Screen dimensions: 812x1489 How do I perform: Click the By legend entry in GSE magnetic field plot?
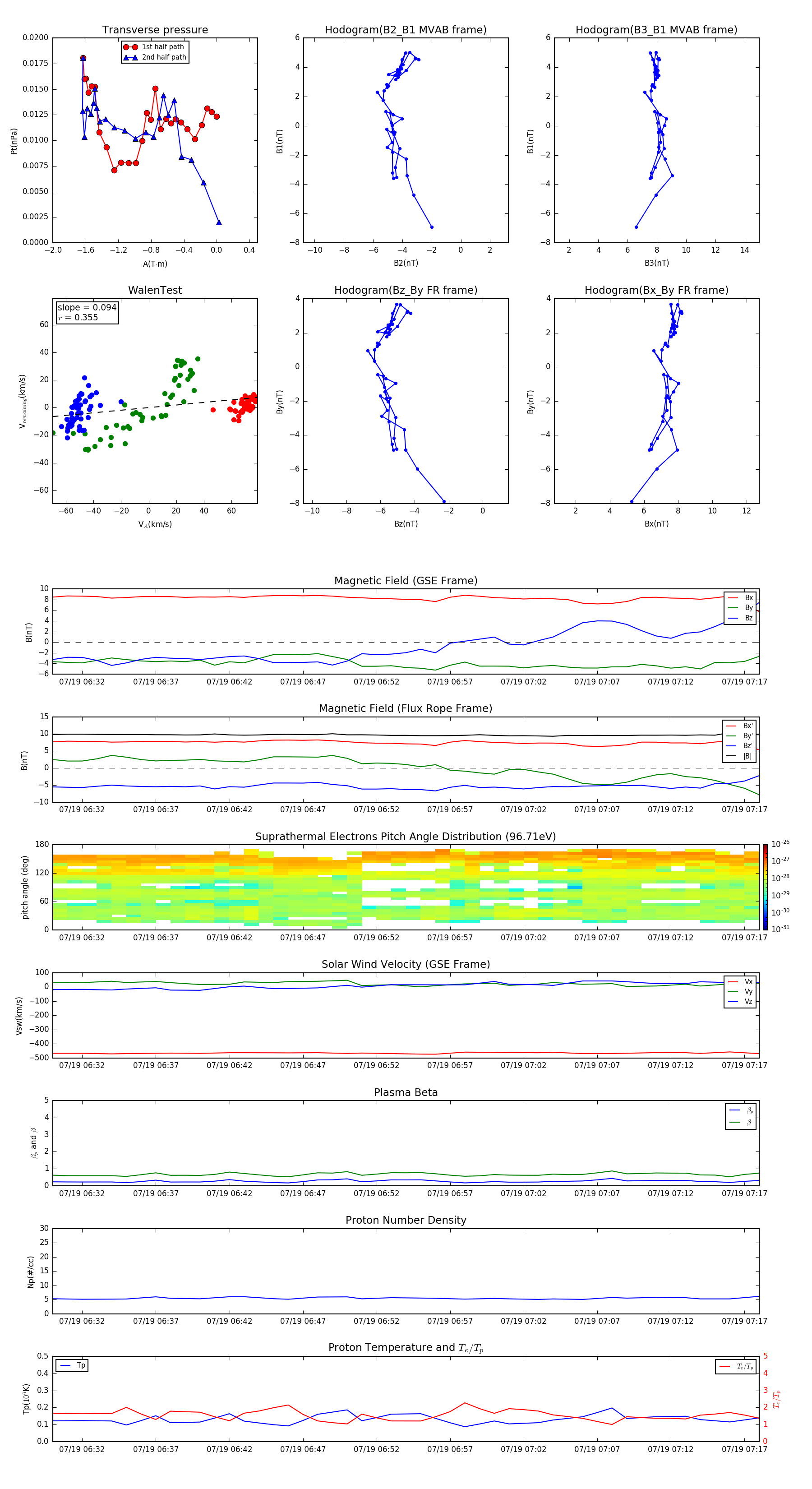(x=740, y=607)
